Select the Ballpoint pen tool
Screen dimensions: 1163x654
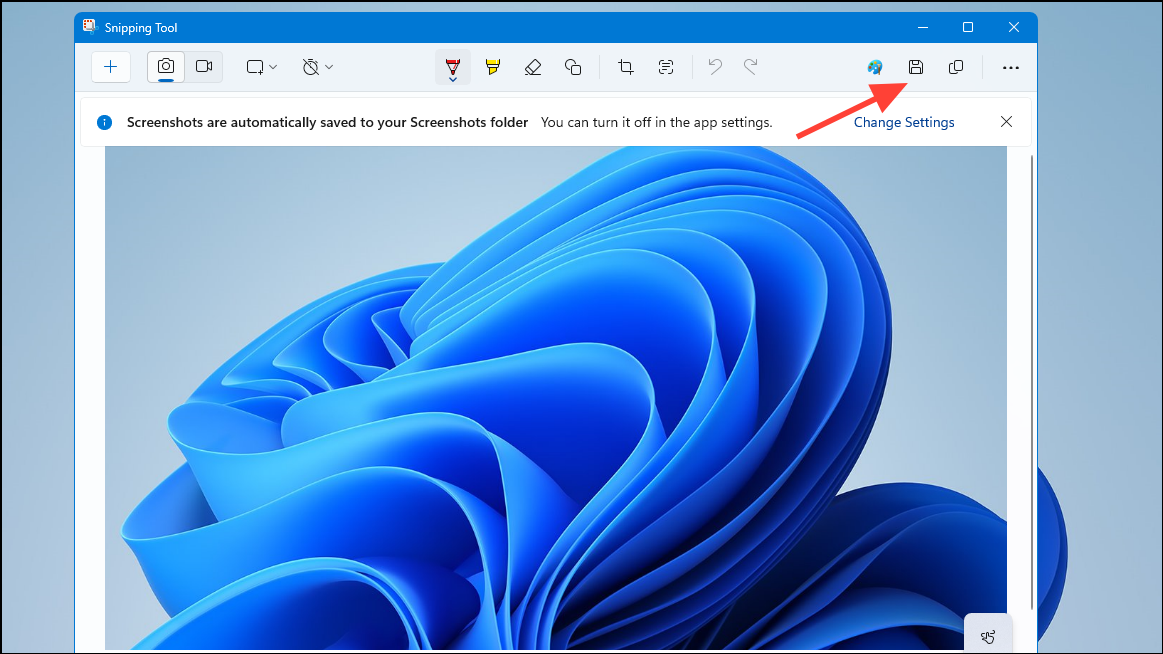(x=452, y=64)
